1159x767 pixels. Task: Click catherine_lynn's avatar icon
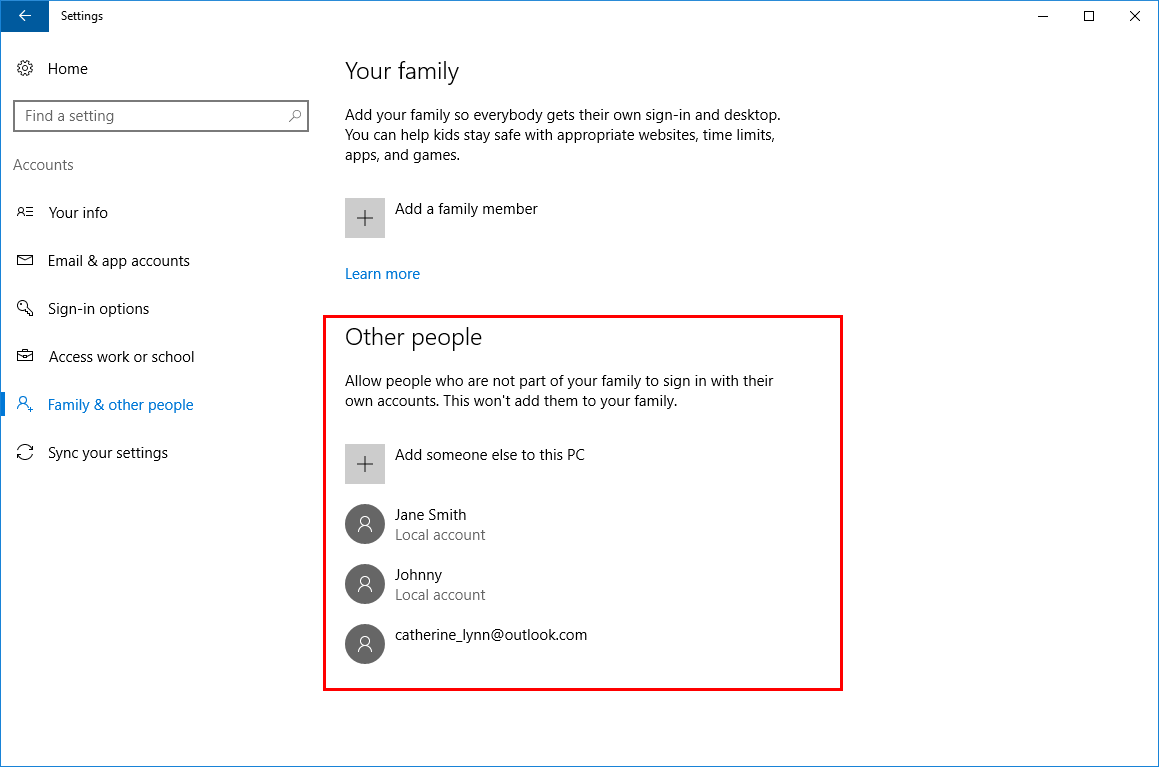click(x=365, y=644)
